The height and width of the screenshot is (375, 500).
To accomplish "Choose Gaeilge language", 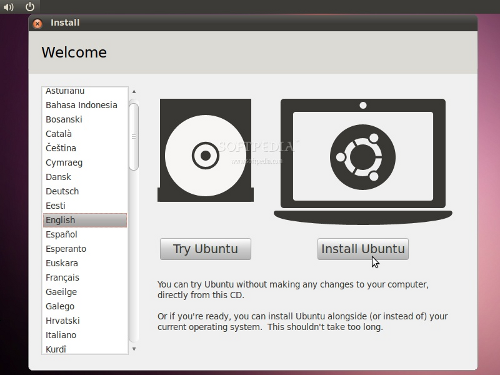I will coord(85,292).
